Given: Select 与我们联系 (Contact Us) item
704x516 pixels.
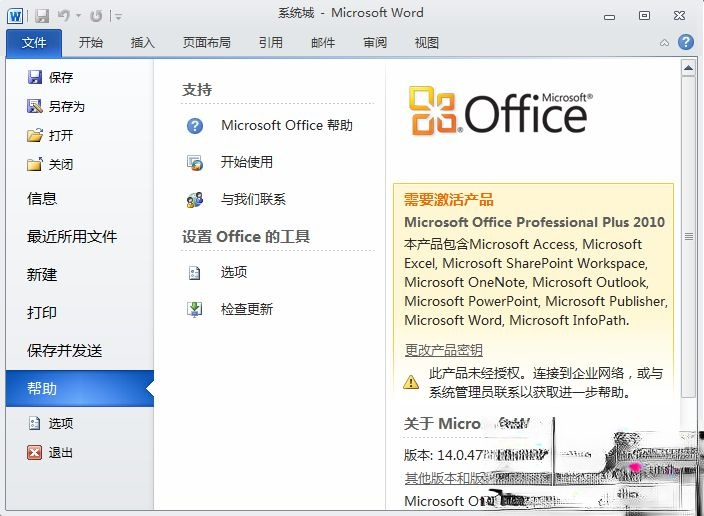Looking at the screenshot, I should 253,199.
